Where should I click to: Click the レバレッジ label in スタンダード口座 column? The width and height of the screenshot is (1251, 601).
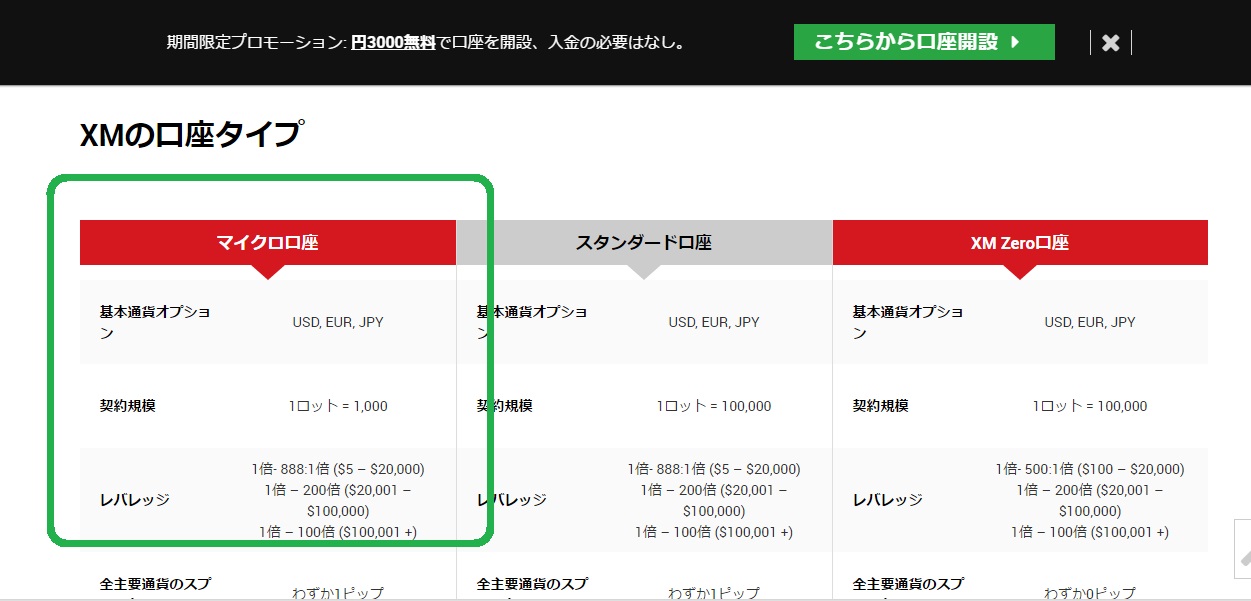pyautogui.click(x=512, y=500)
